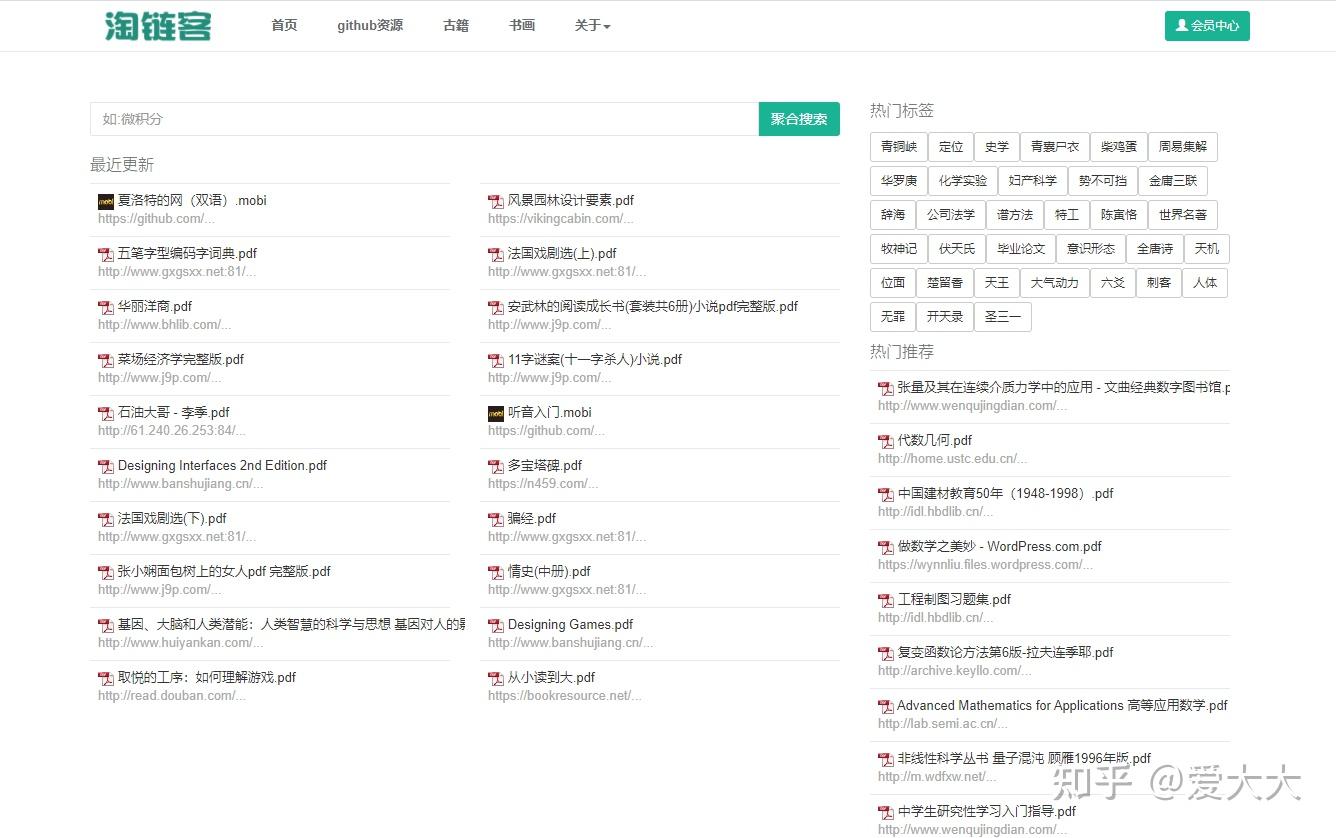Screen dimensions: 1336x838
Task: Select the 世界名著 tag
Action: [1183, 215]
